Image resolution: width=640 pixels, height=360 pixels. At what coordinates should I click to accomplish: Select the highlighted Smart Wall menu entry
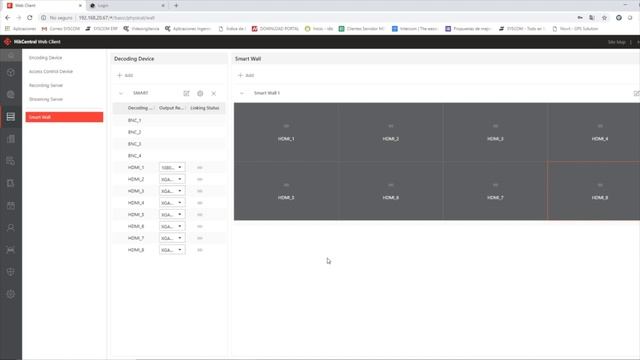[x=64, y=117]
